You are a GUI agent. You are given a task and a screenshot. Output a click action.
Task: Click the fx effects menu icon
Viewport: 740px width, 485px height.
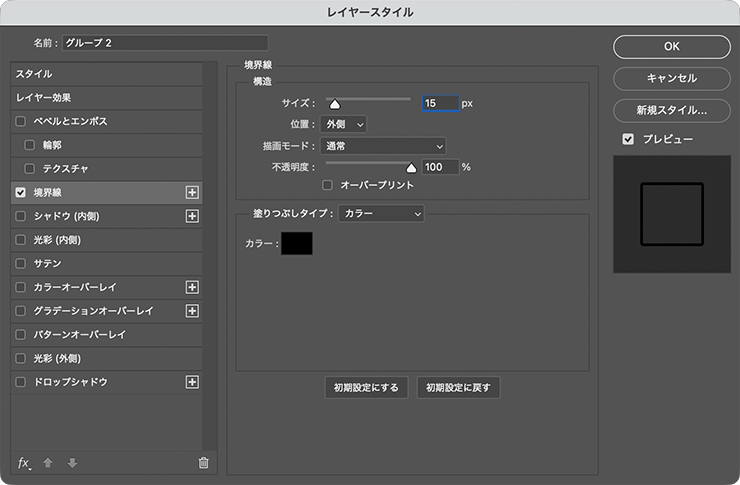point(25,462)
